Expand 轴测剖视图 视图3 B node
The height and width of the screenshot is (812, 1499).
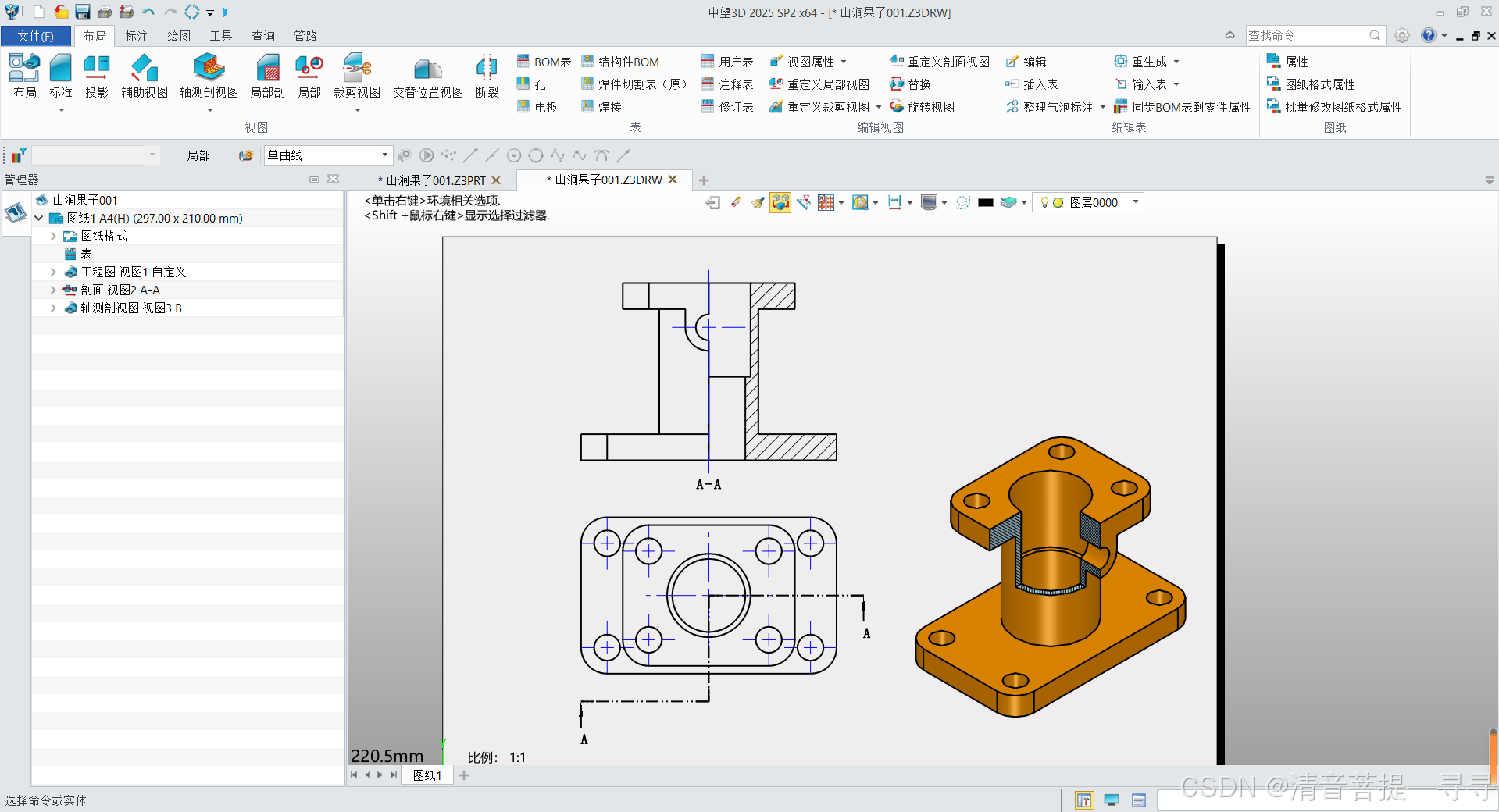[x=53, y=308]
